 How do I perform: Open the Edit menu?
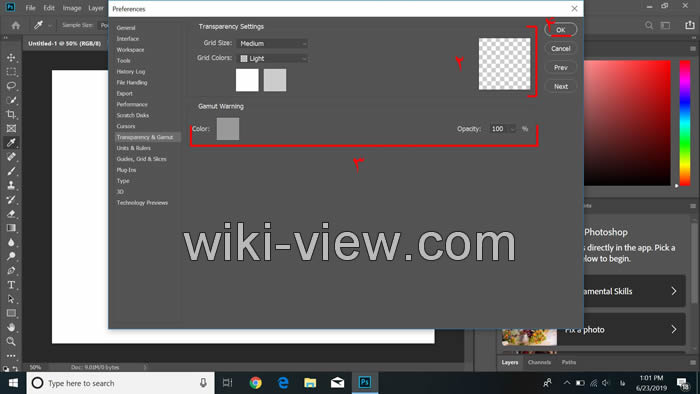(x=49, y=8)
